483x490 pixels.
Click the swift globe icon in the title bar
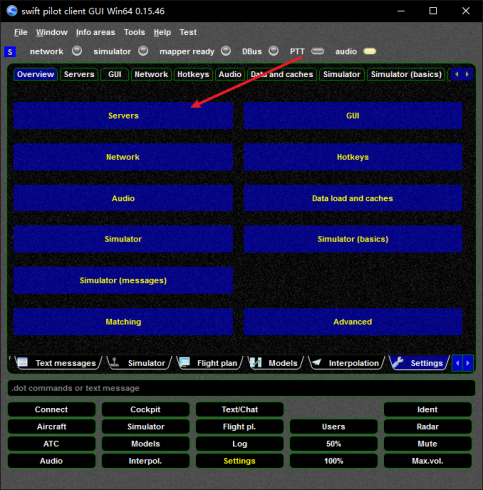tap(12, 11)
